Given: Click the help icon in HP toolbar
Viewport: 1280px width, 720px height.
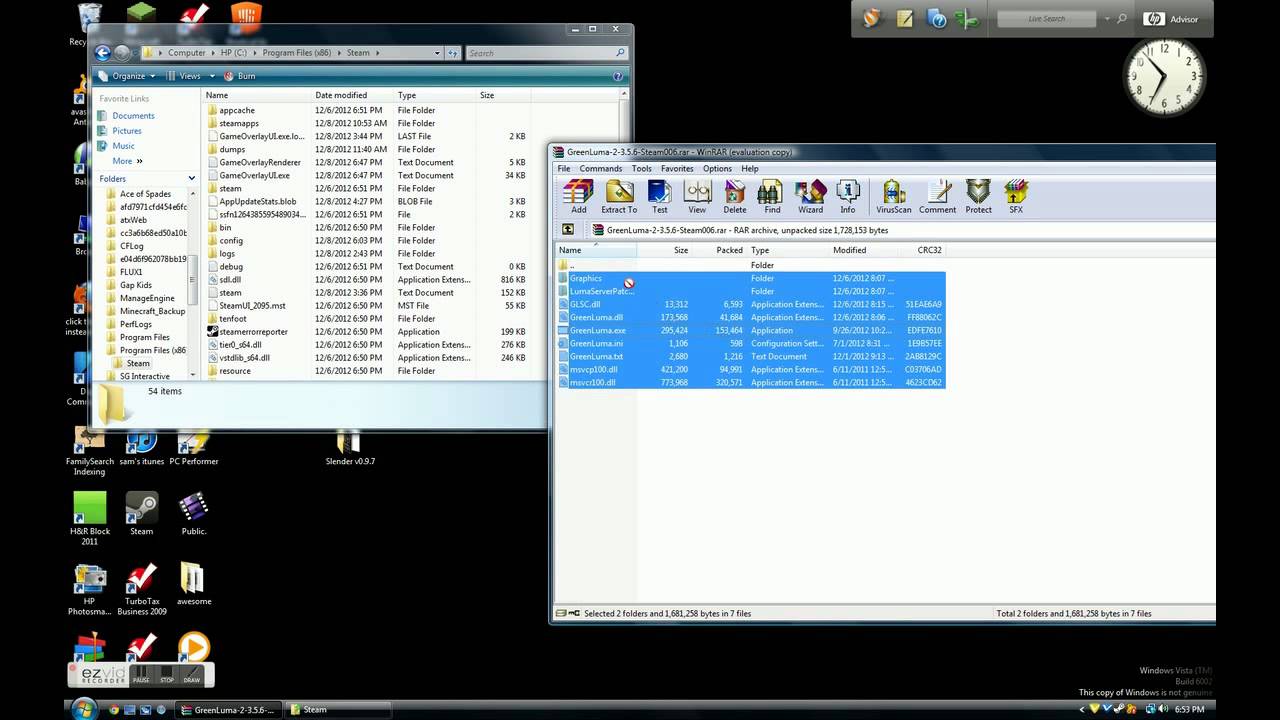Looking at the screenshot, I should point(937,18).
